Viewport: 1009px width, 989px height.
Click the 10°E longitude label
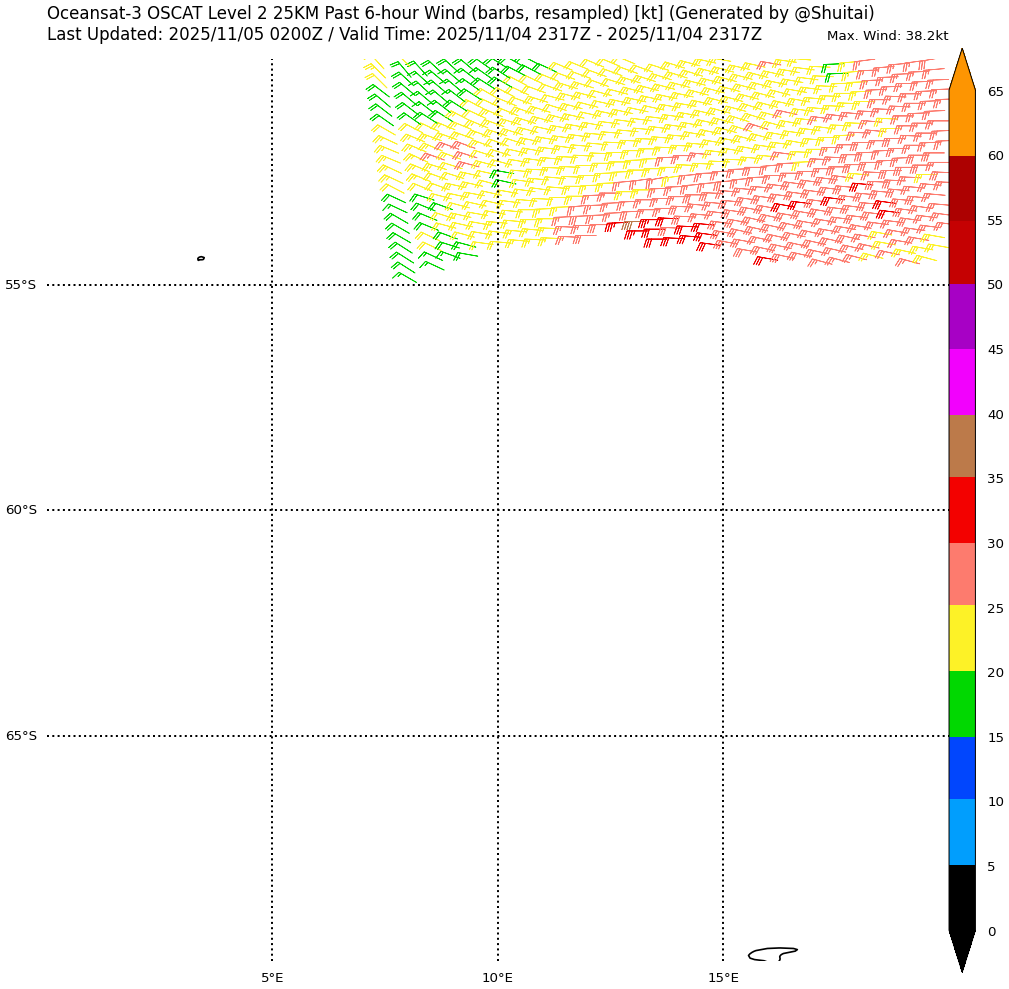(497, 977)
